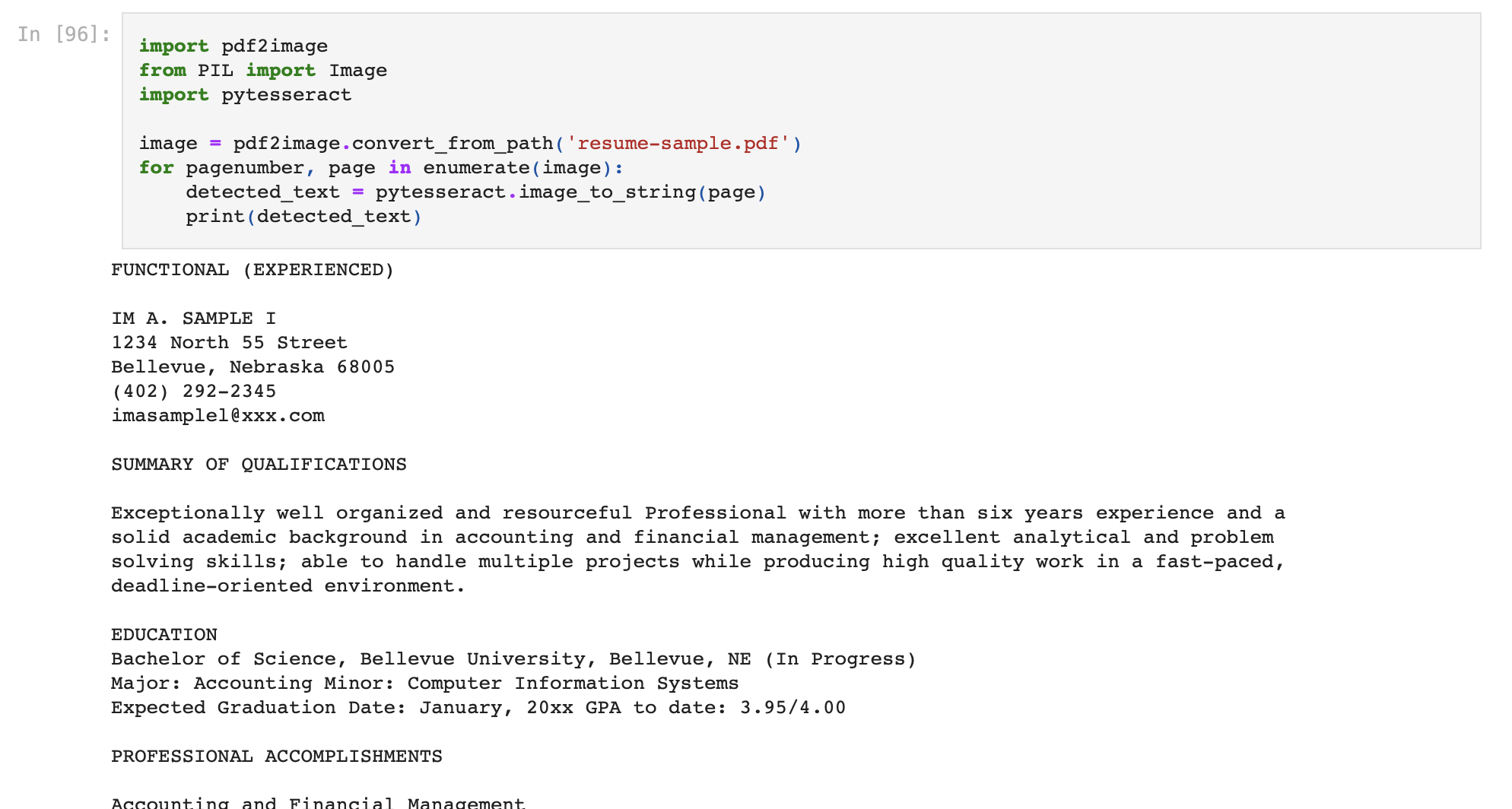The width and height of the screenshot is (1512, 809).
Task: Click the 'import pytesseract' code line
Action: 245,95
